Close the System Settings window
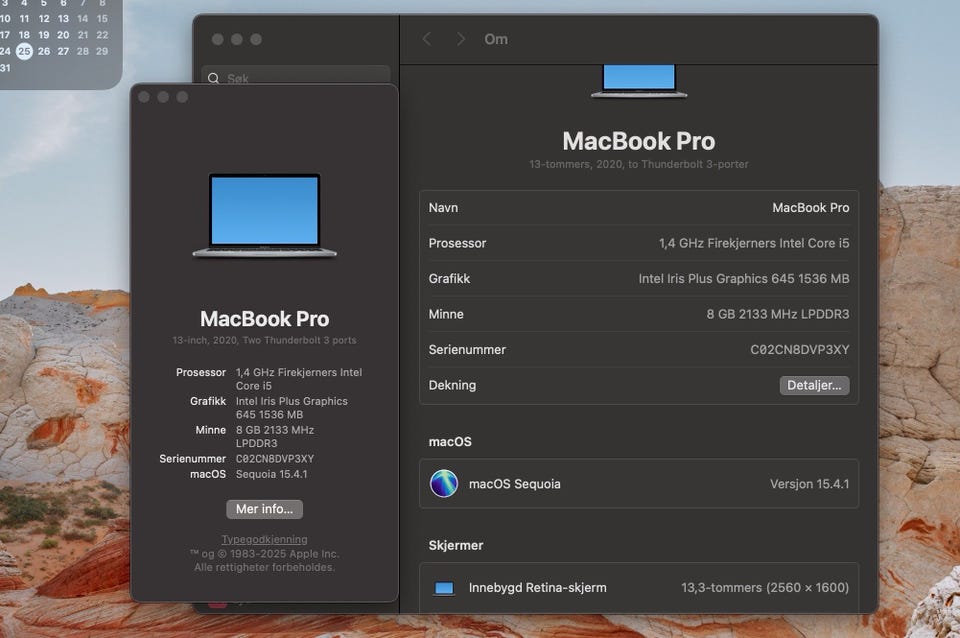 coord(217,39)
